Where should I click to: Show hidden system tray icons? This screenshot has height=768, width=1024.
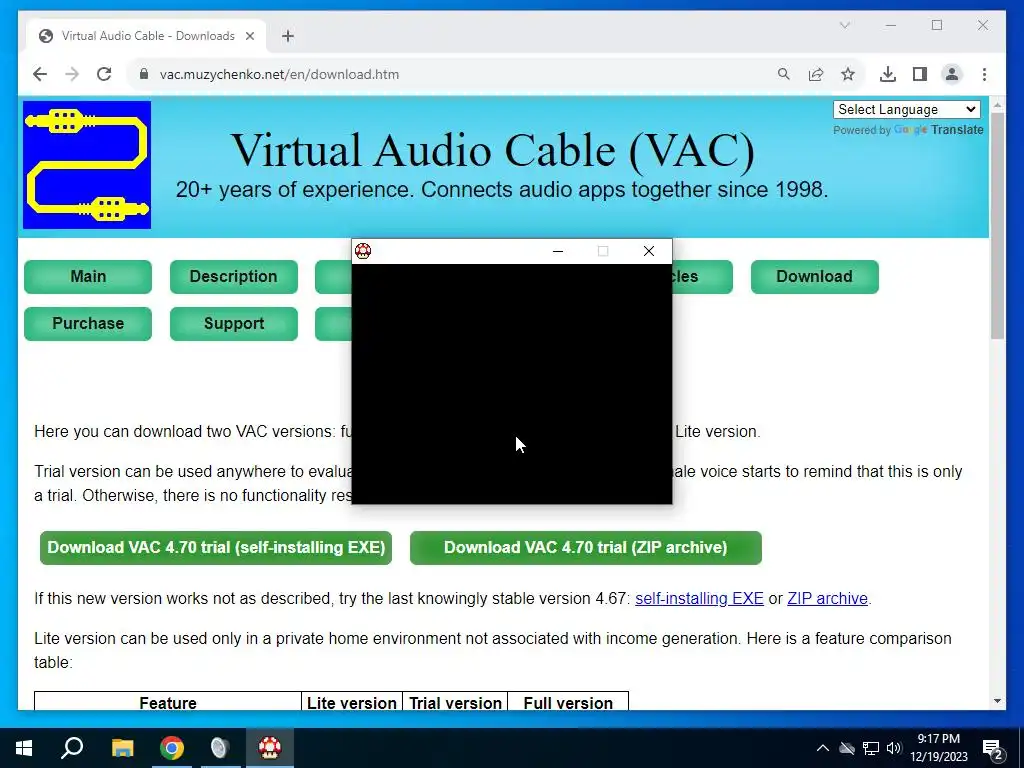[x=823, y=748]
